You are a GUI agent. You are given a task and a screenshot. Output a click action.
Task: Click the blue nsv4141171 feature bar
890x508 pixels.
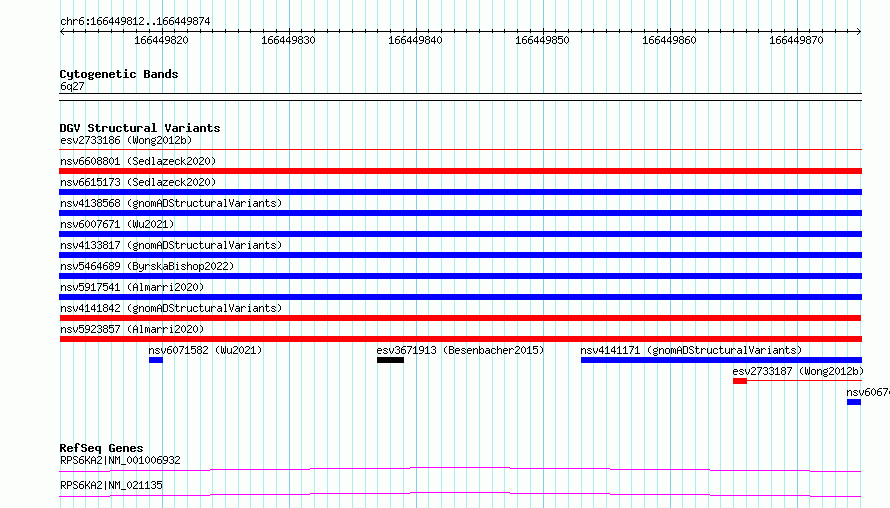coord(721,360)
